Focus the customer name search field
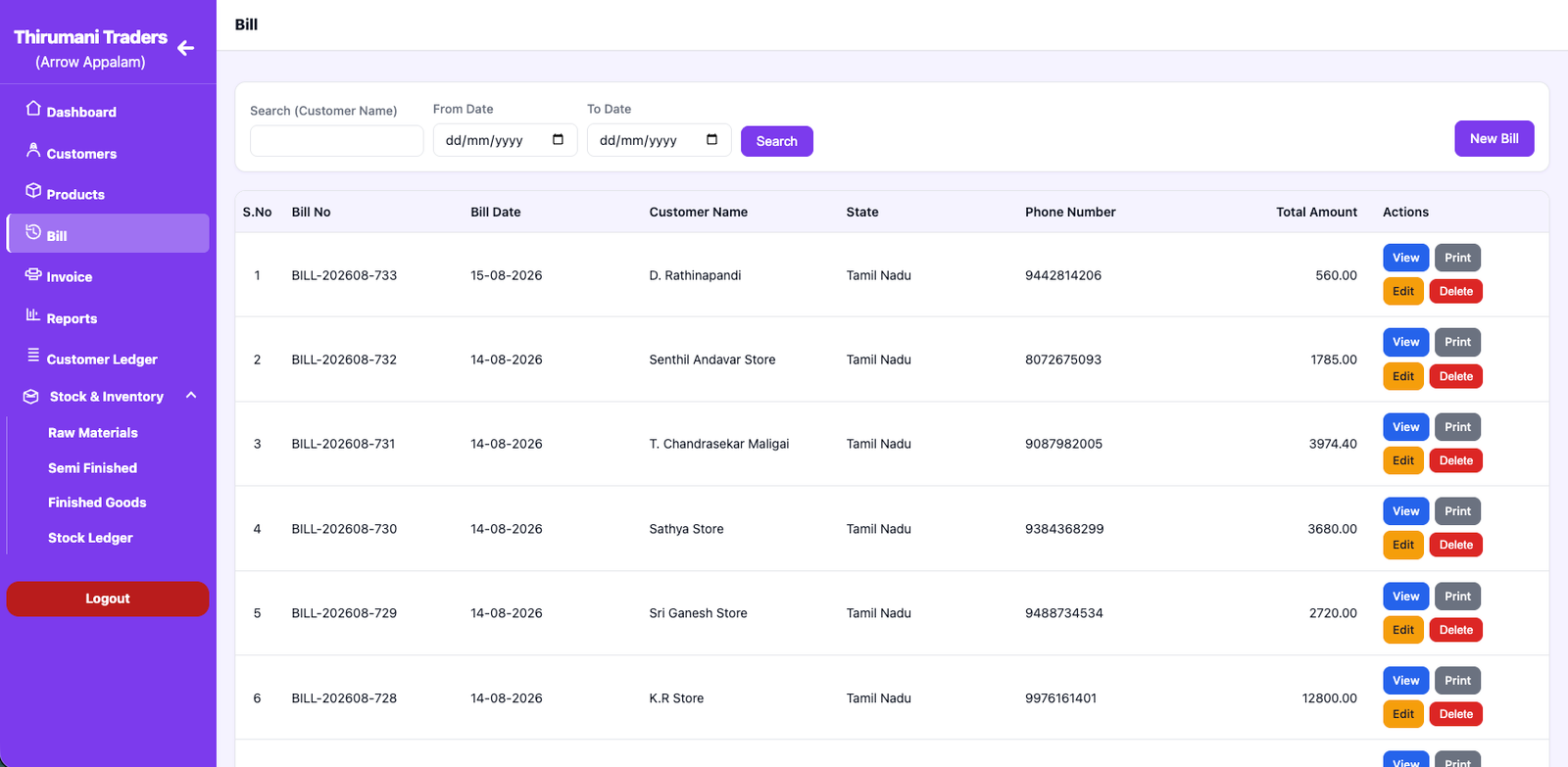Image resolution: width=1568 pixels, height=767 pixels. (x=336, y=141)
